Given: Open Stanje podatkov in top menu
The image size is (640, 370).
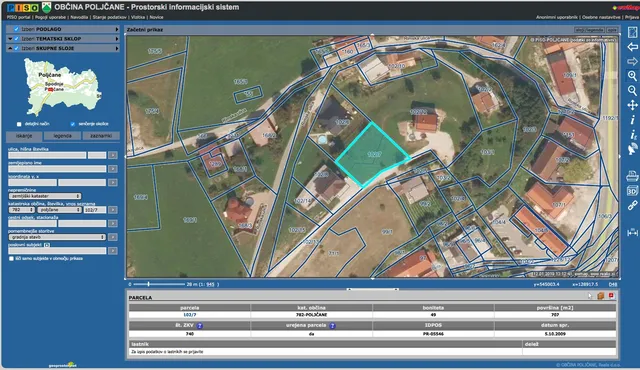Looking at the screenshot, I should click(x=109, y=17).
